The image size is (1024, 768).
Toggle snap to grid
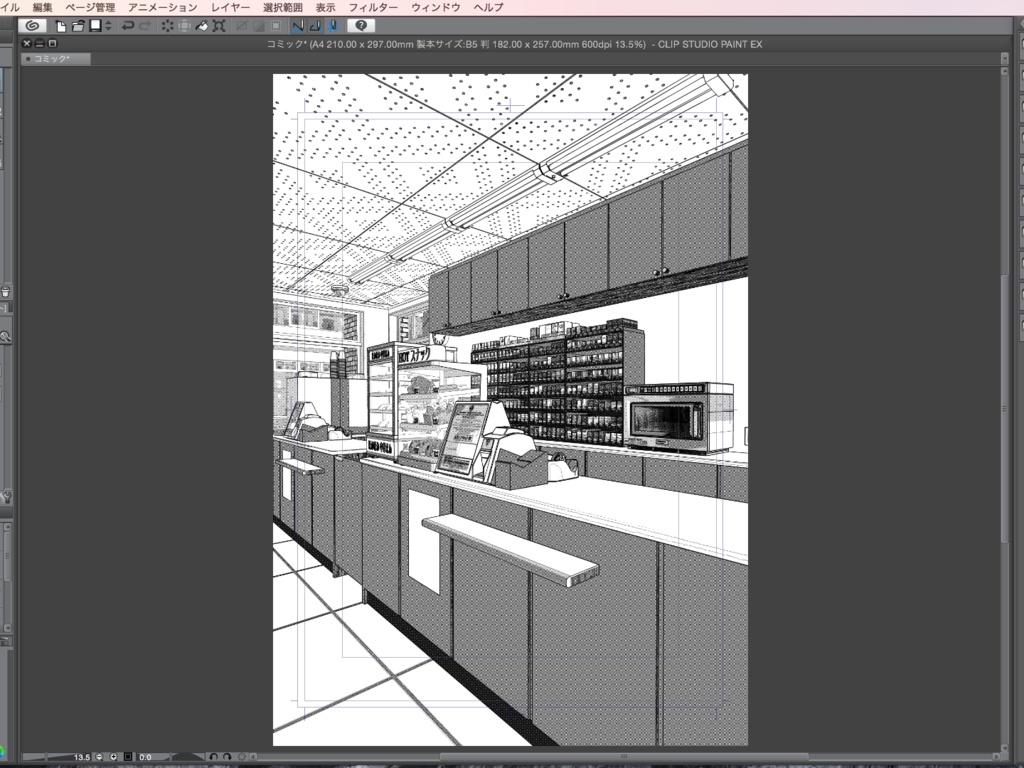[x=332, y=25]
